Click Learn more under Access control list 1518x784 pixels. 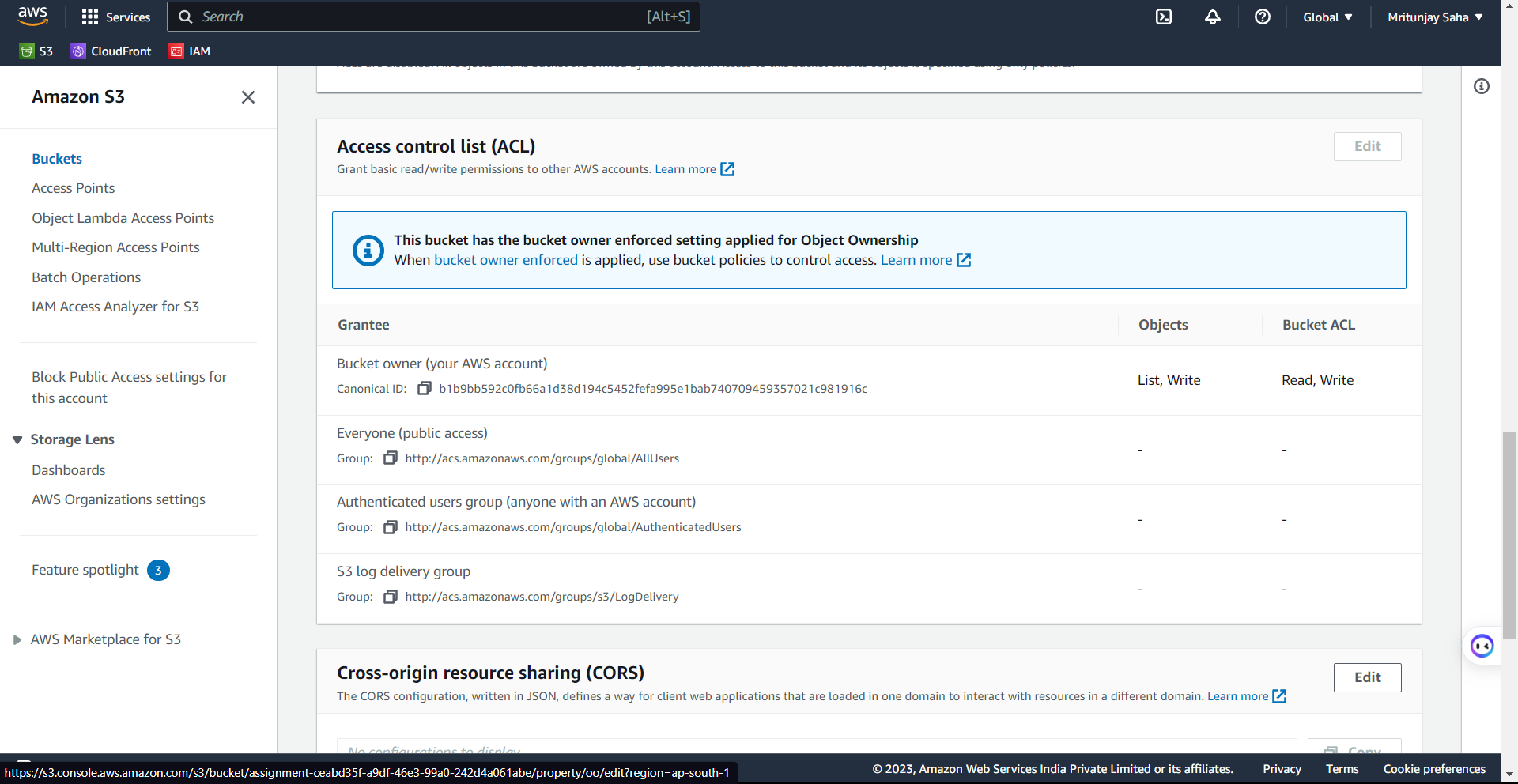[685, 169]
